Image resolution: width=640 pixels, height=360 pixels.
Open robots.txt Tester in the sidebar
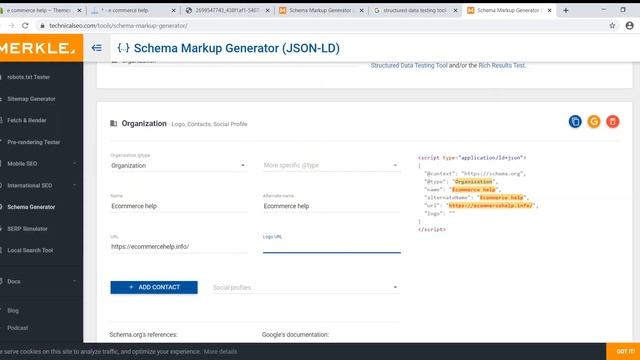29,77
